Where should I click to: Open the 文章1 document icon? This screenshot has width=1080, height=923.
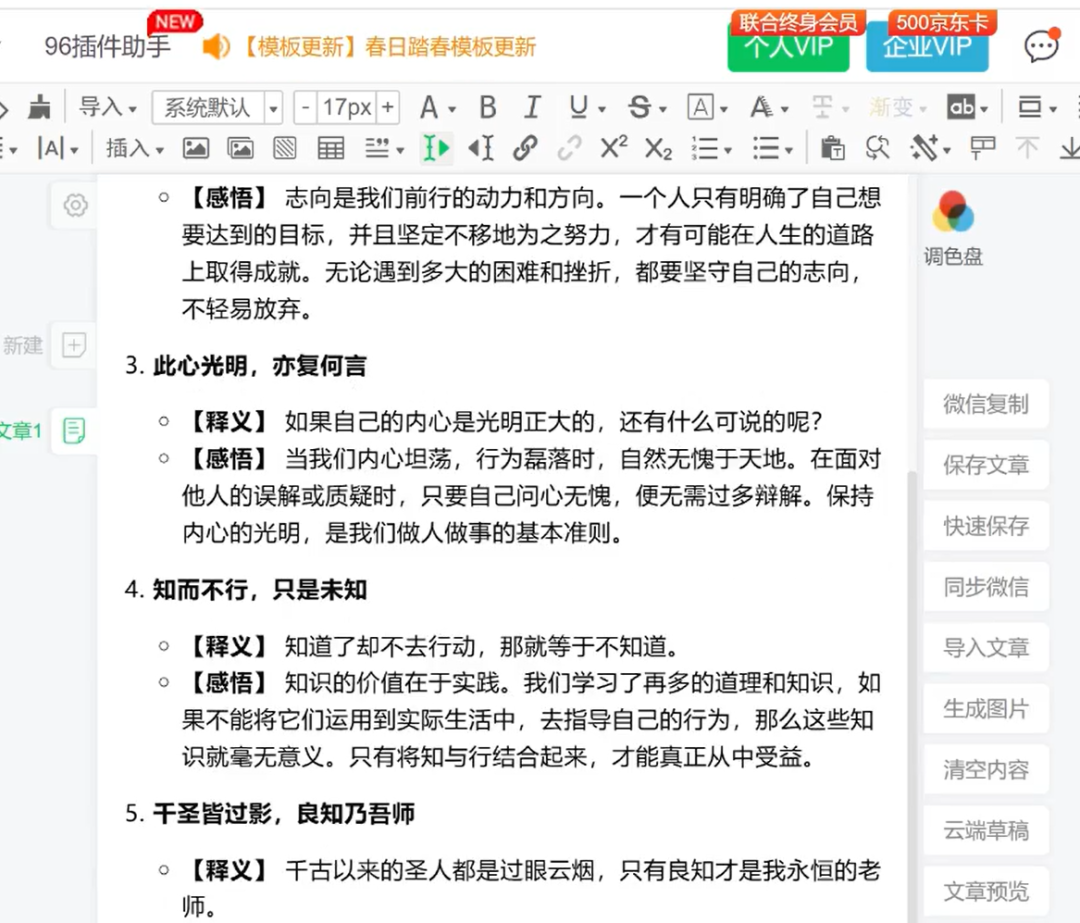(74, 431)
